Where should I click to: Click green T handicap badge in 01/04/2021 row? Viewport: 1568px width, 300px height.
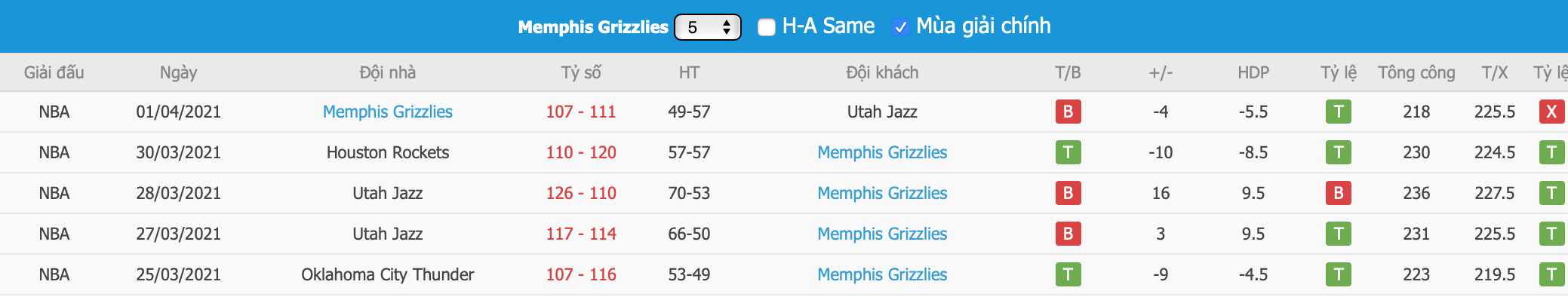(1339, 112)
